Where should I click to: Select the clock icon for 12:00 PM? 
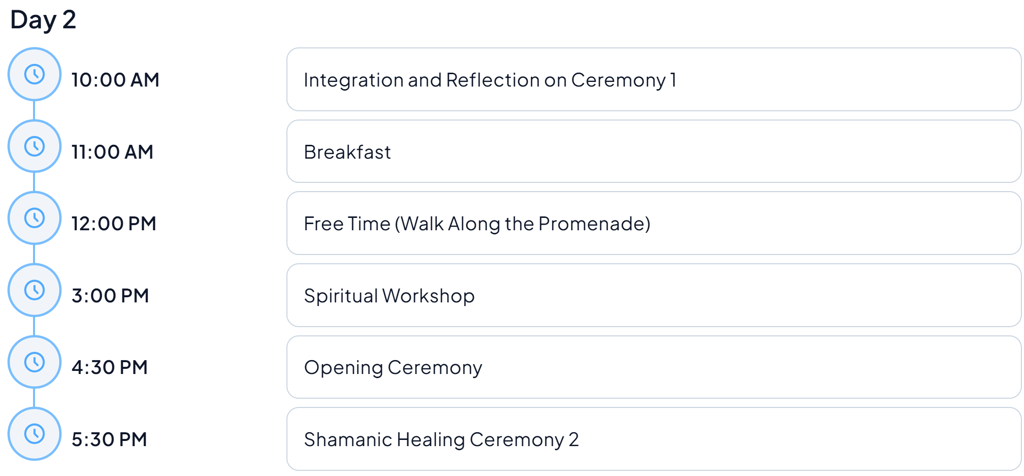coord(34,219)
